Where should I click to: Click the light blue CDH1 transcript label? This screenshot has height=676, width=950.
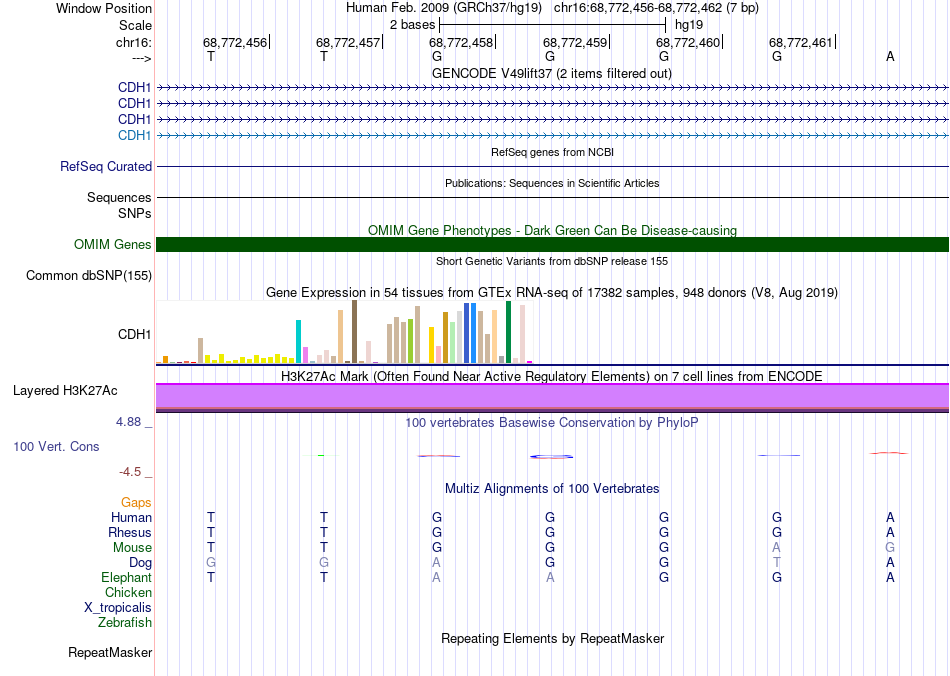(x=134, y=135)
